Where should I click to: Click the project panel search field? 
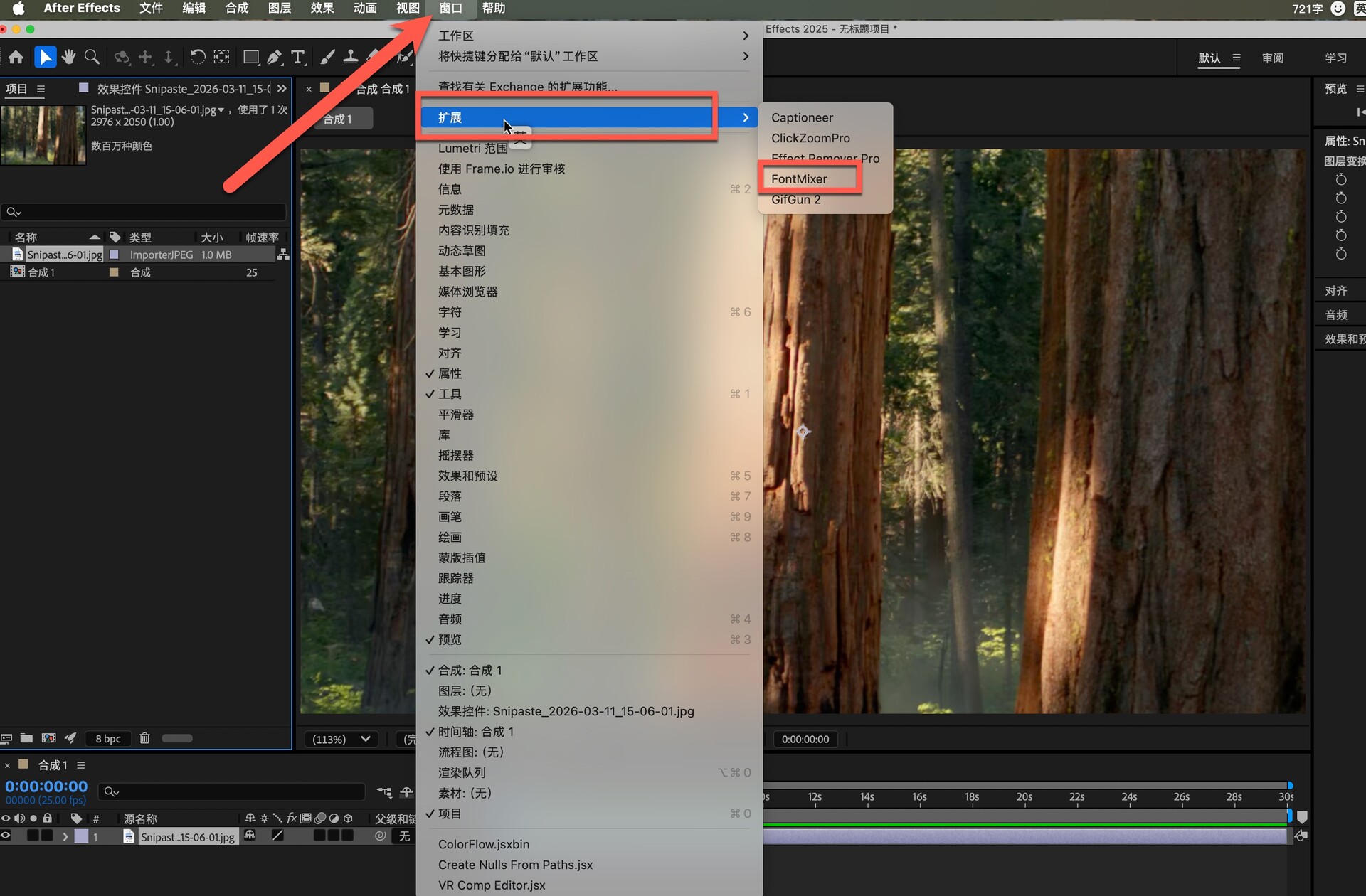click(x=146, y=212)
